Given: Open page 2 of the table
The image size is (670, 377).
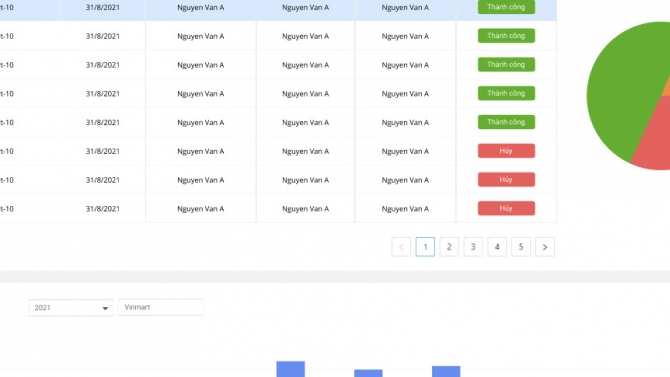Looking at the screenshot, I should click(449, 247).
